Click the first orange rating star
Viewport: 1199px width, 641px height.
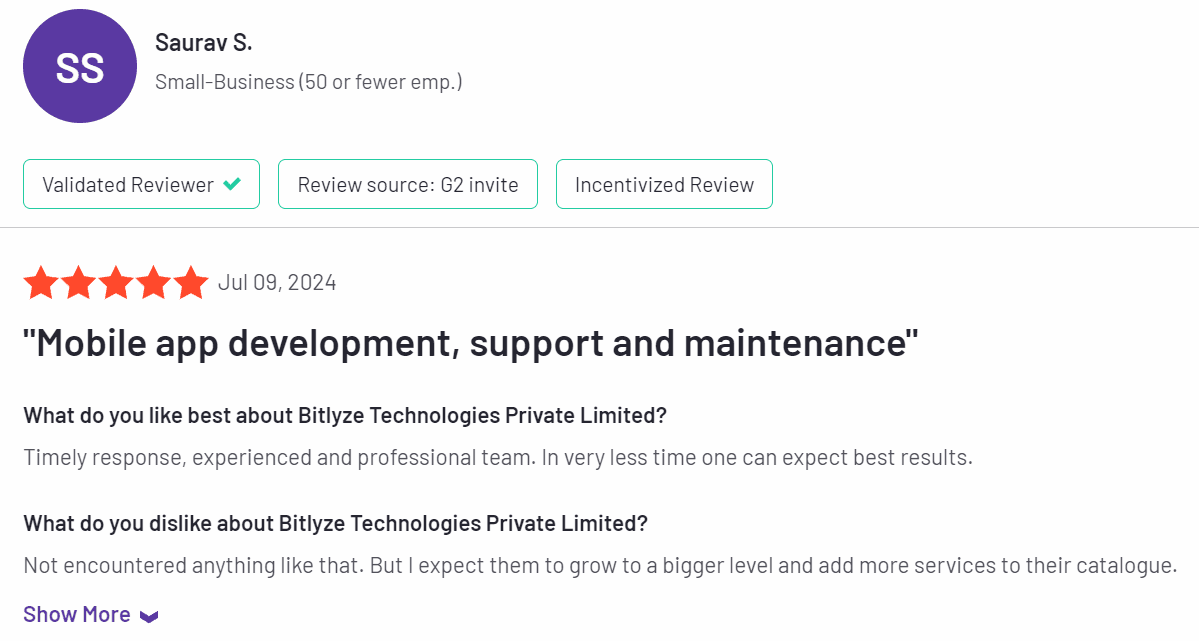[41, 283]
